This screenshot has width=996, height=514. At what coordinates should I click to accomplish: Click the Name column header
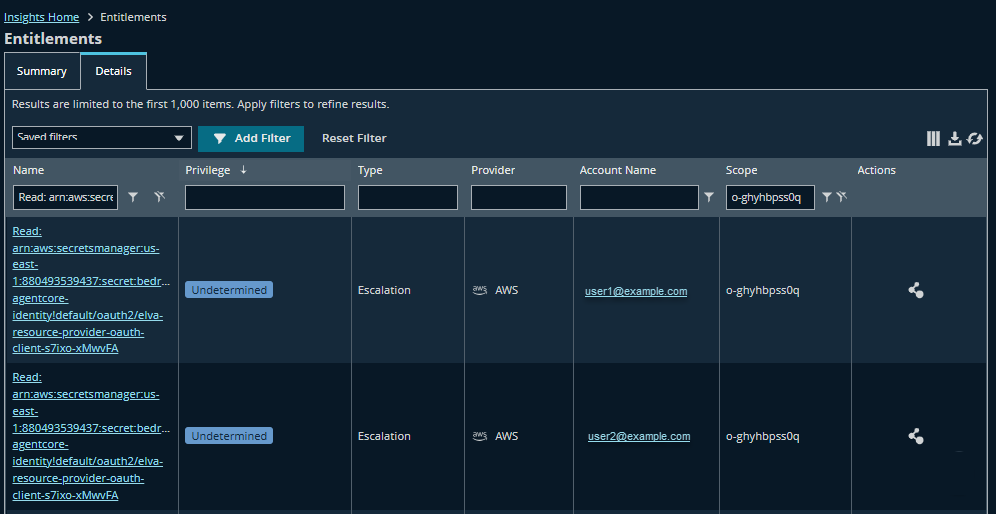click(x=29, y=170)
